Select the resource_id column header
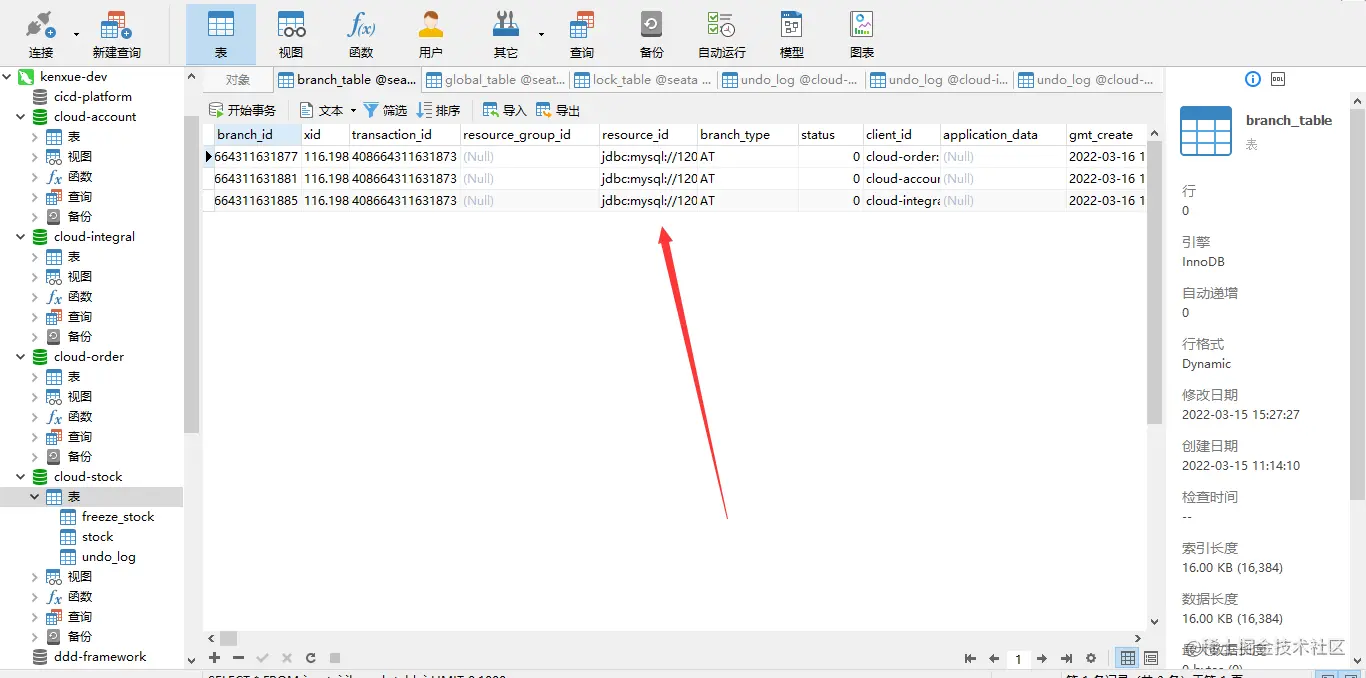Image resolution: width=1366 pixels, height=678 pixels. [647, 135]
